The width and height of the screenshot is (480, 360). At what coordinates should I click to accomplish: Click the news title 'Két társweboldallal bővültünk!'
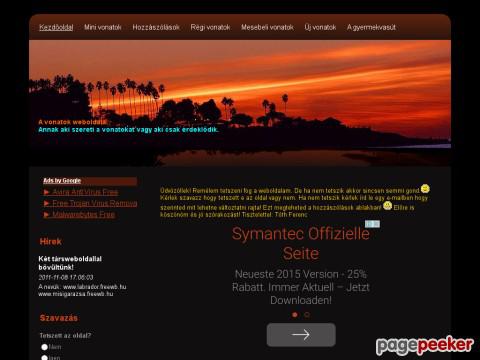[70, 263]
